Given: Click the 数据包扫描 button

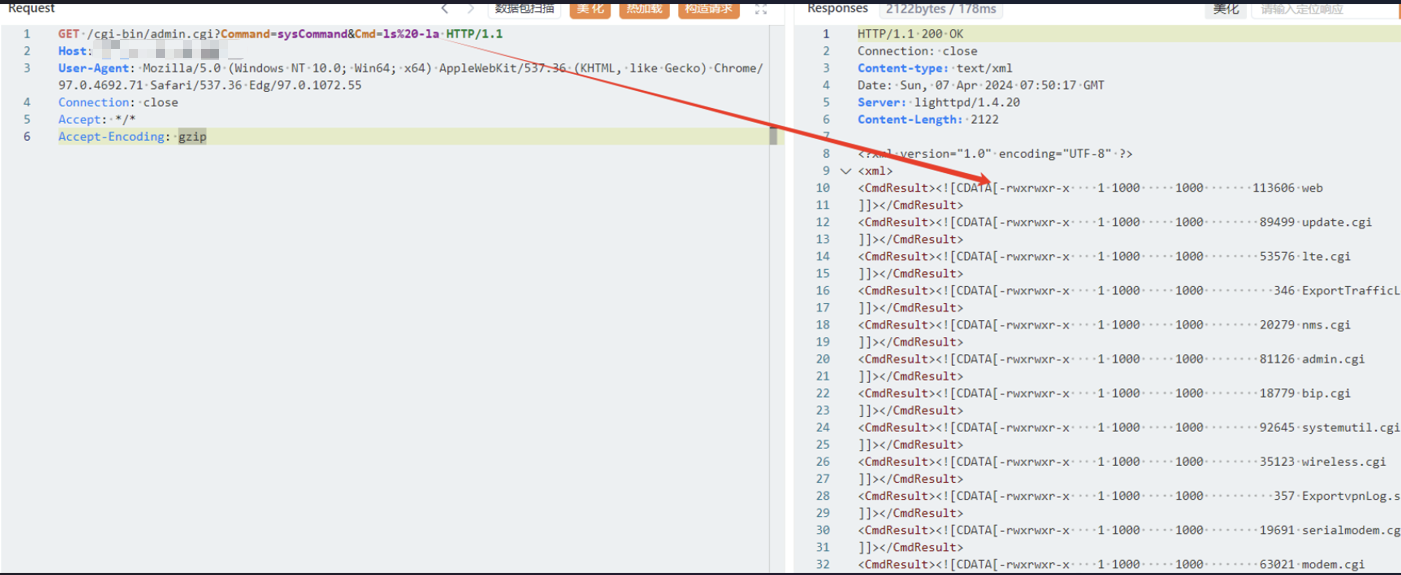Looking at the screenshot, I should click(525, 9).
